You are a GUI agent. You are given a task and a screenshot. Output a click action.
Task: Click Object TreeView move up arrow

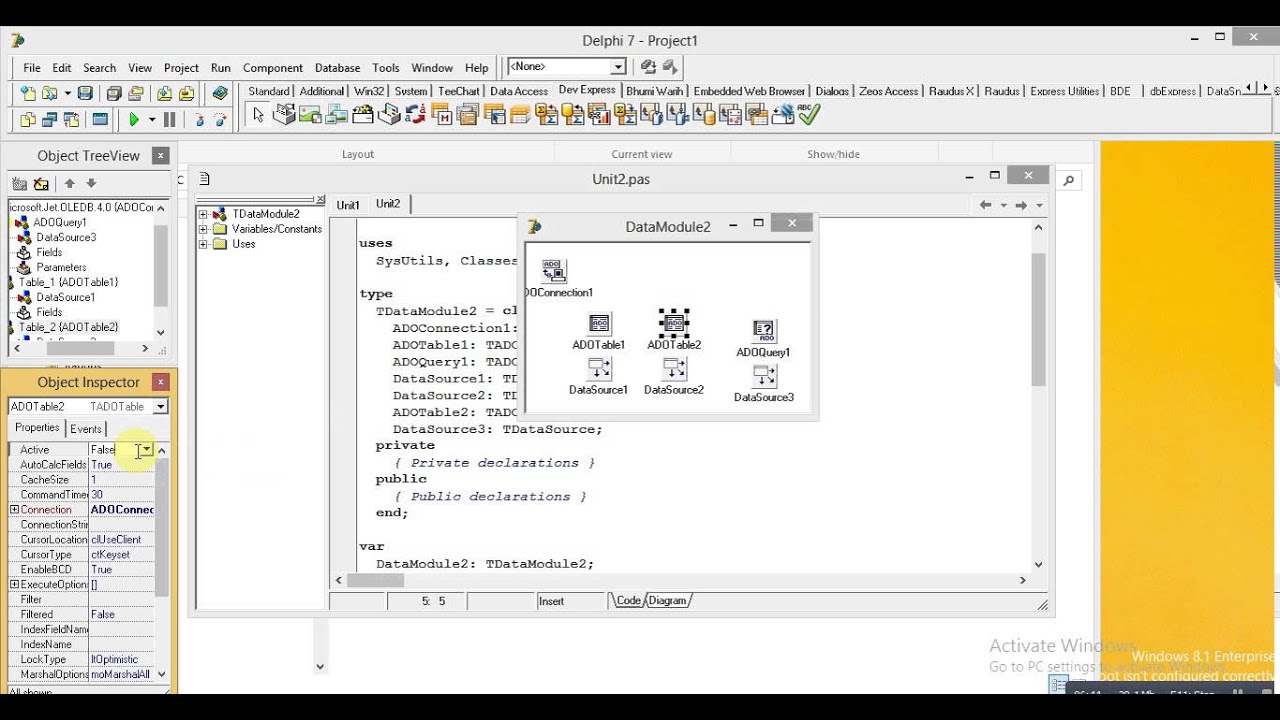pyautogui.click(x=69, y=184)
